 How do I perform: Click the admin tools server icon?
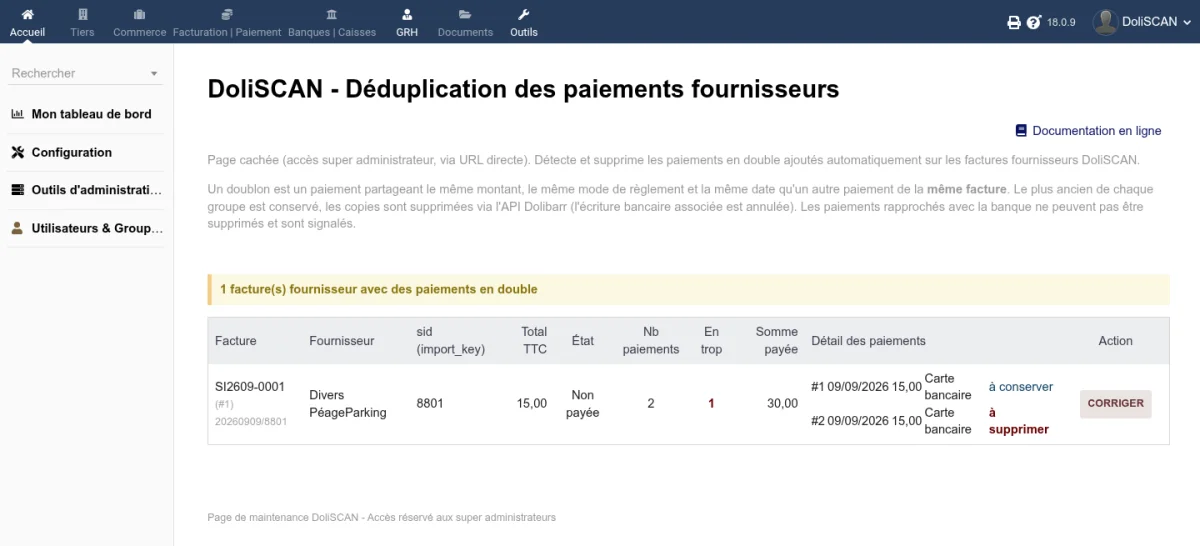[x=17, y=190]
